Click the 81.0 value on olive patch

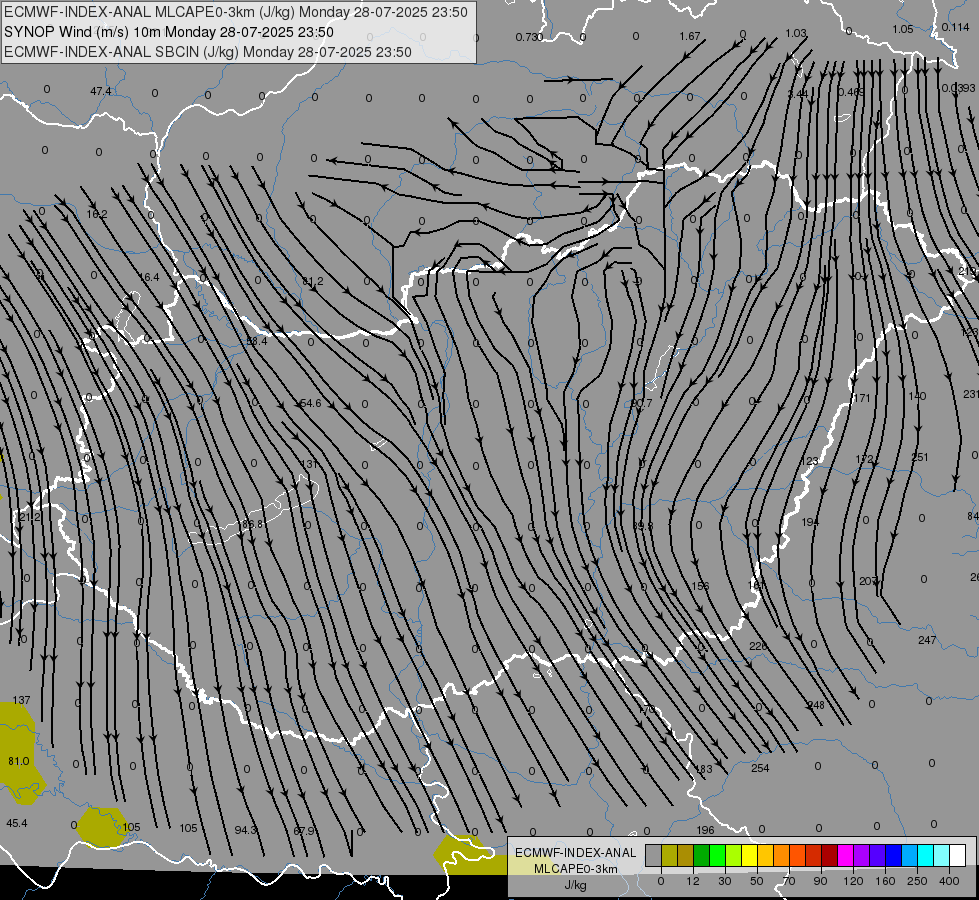(19, 761)
